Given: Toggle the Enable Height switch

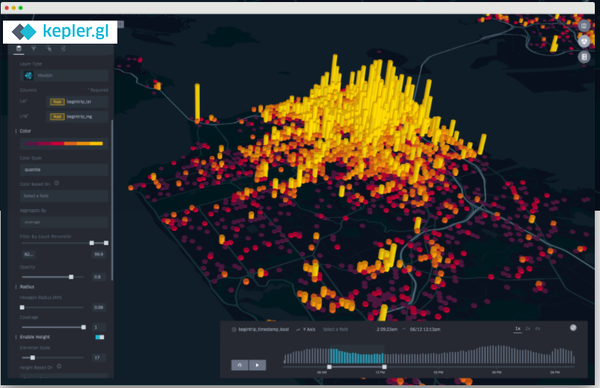Looking at the screenshot, I should pyautogui.click(x=99, y=337).
